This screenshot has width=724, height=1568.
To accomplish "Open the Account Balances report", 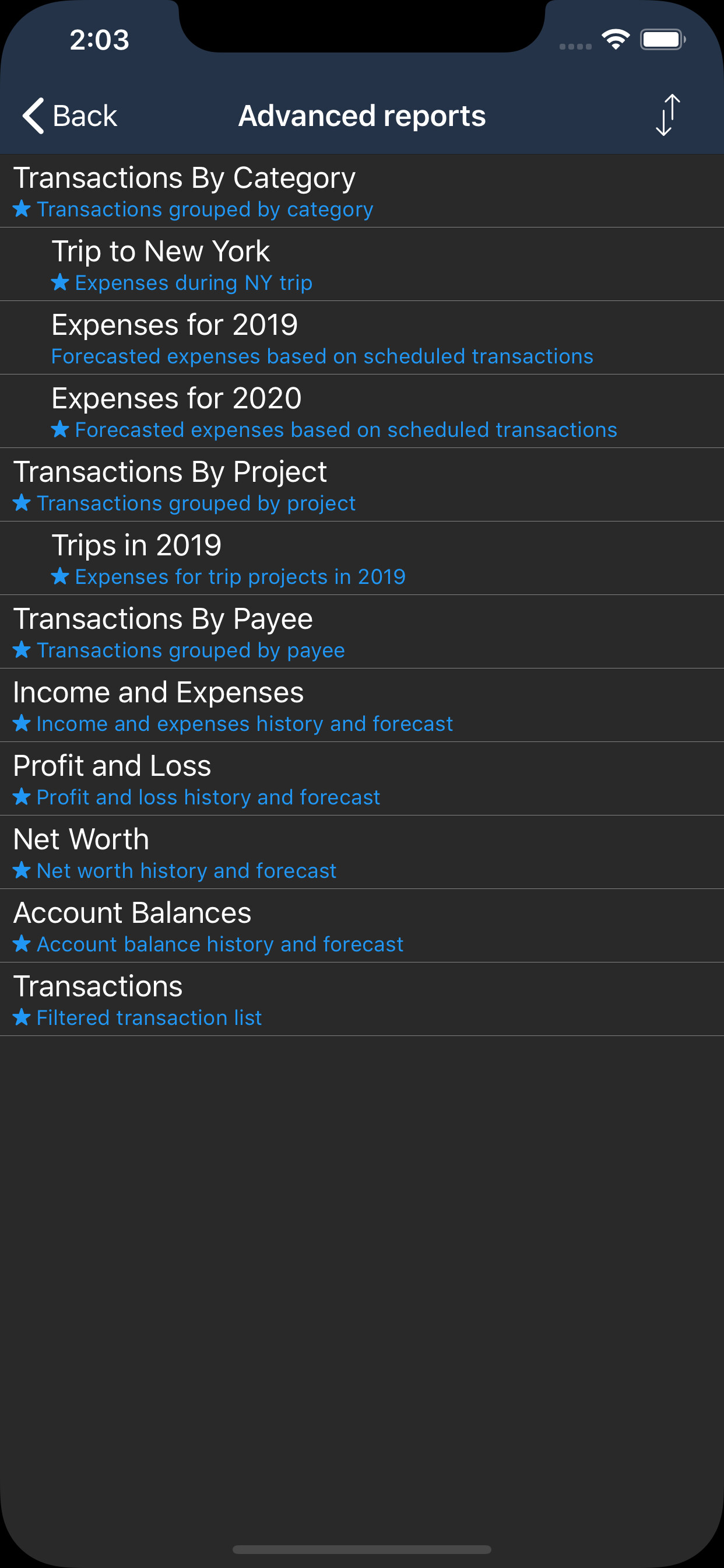I will point(362,926).
